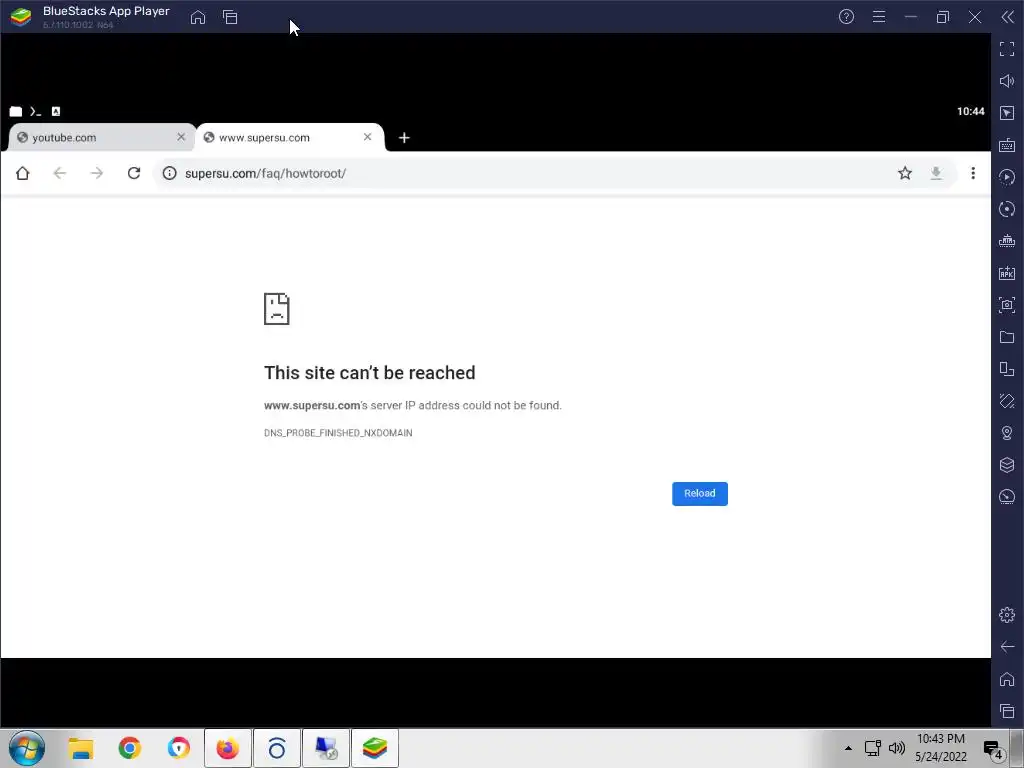Screen dimensions: 1024x768
Task: Open File Explorer from the taskbar
Action: tap(81, 748)
